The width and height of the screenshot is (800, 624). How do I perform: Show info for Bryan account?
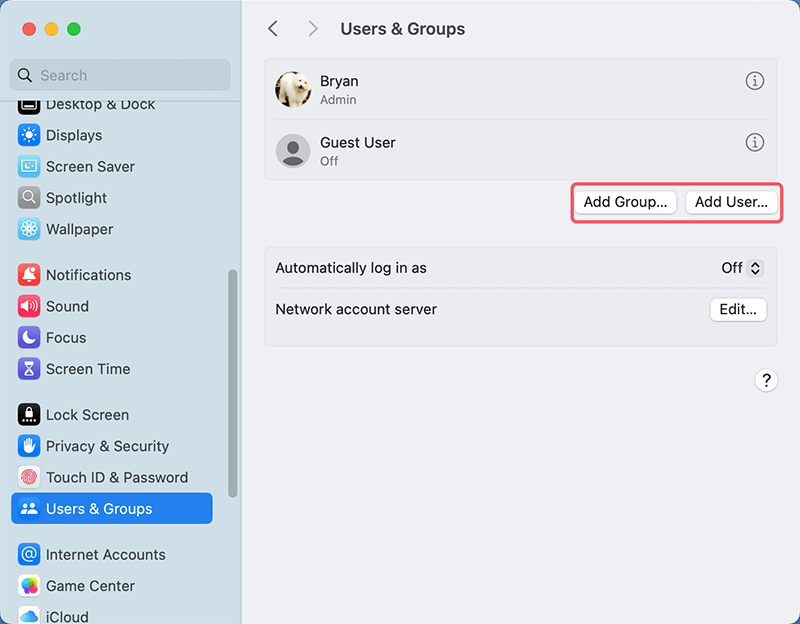point(755,81)
